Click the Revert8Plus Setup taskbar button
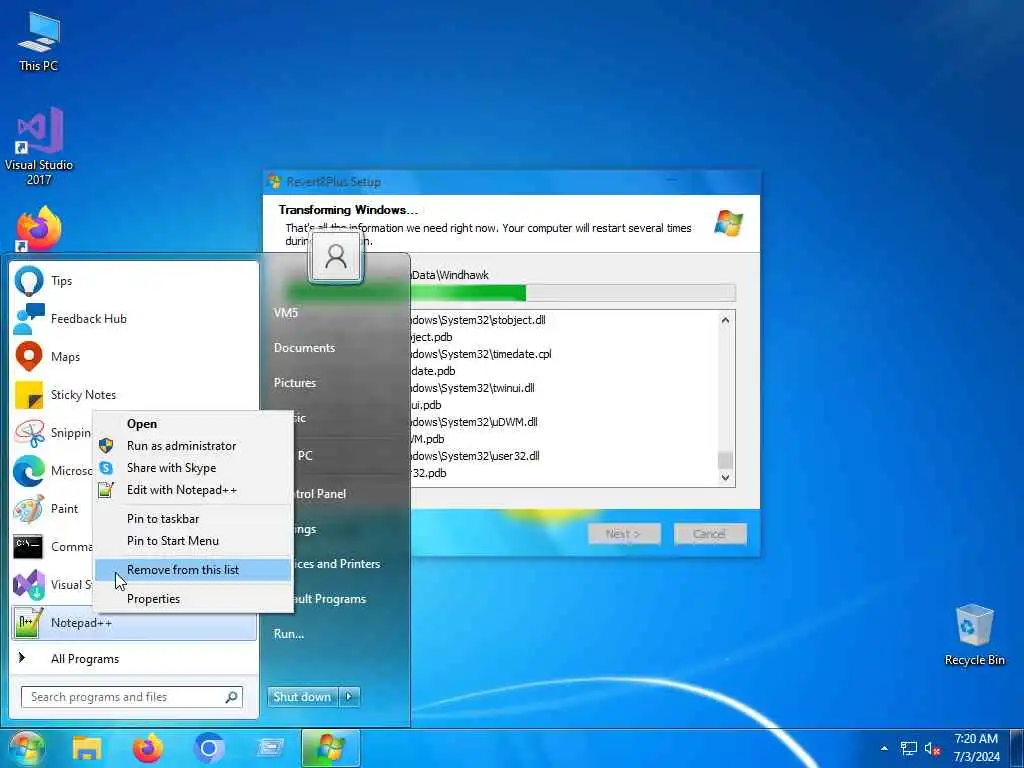The height and width of the screenshot is (768, 1024). tap(330, 748)
